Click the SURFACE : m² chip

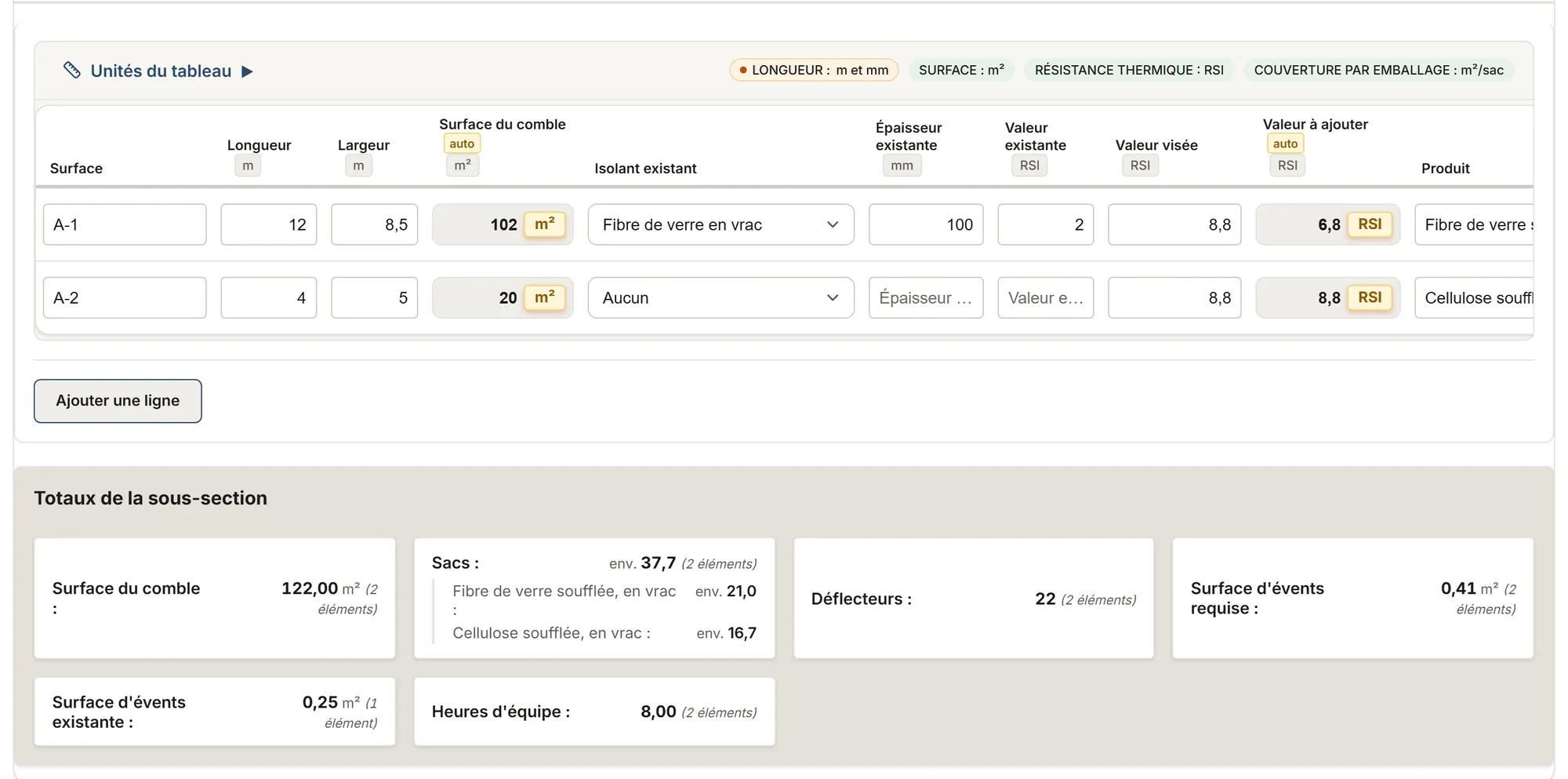tap(961, 70)
